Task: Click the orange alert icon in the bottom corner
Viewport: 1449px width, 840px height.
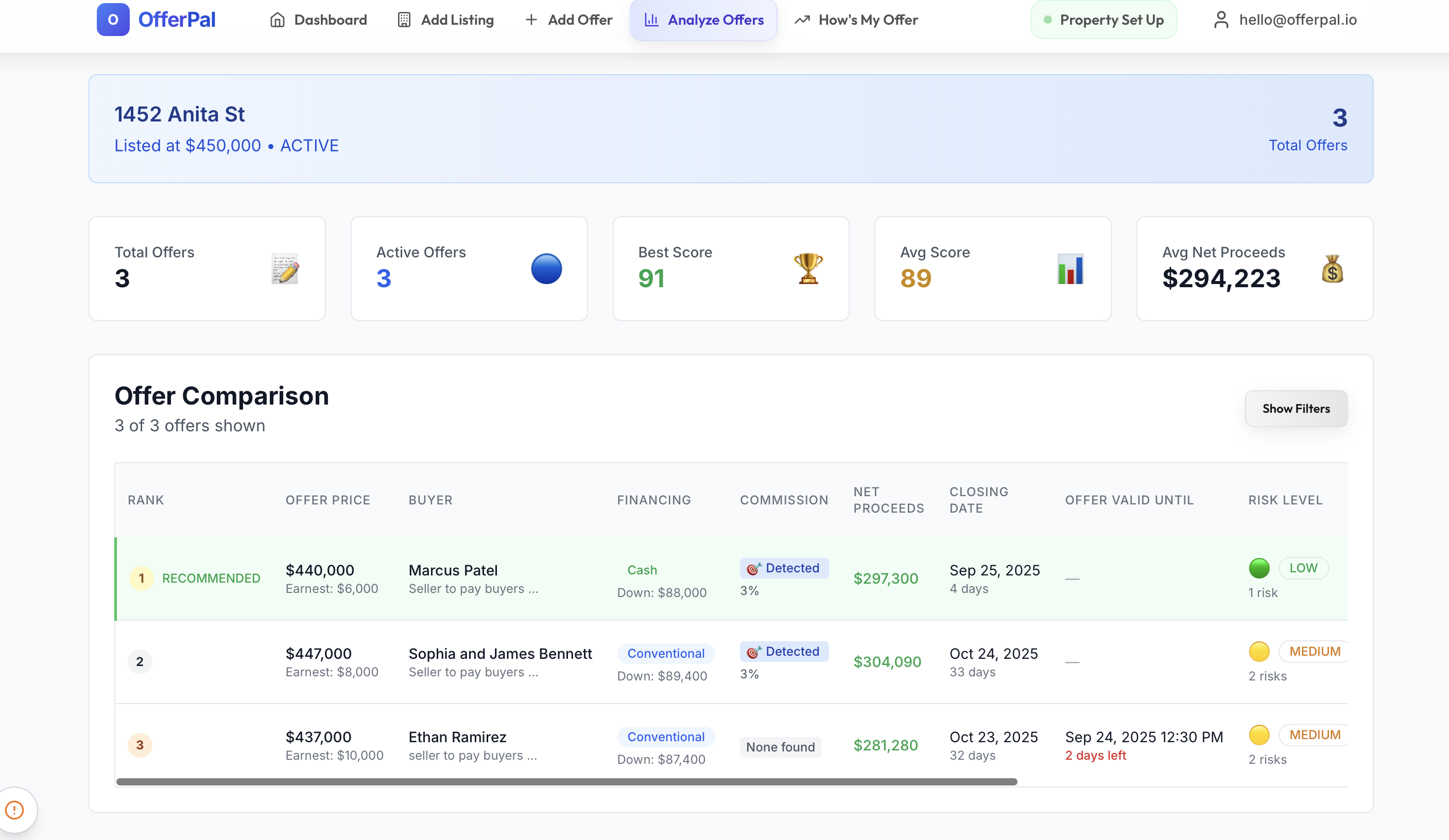Action: [x=15, y=810]
